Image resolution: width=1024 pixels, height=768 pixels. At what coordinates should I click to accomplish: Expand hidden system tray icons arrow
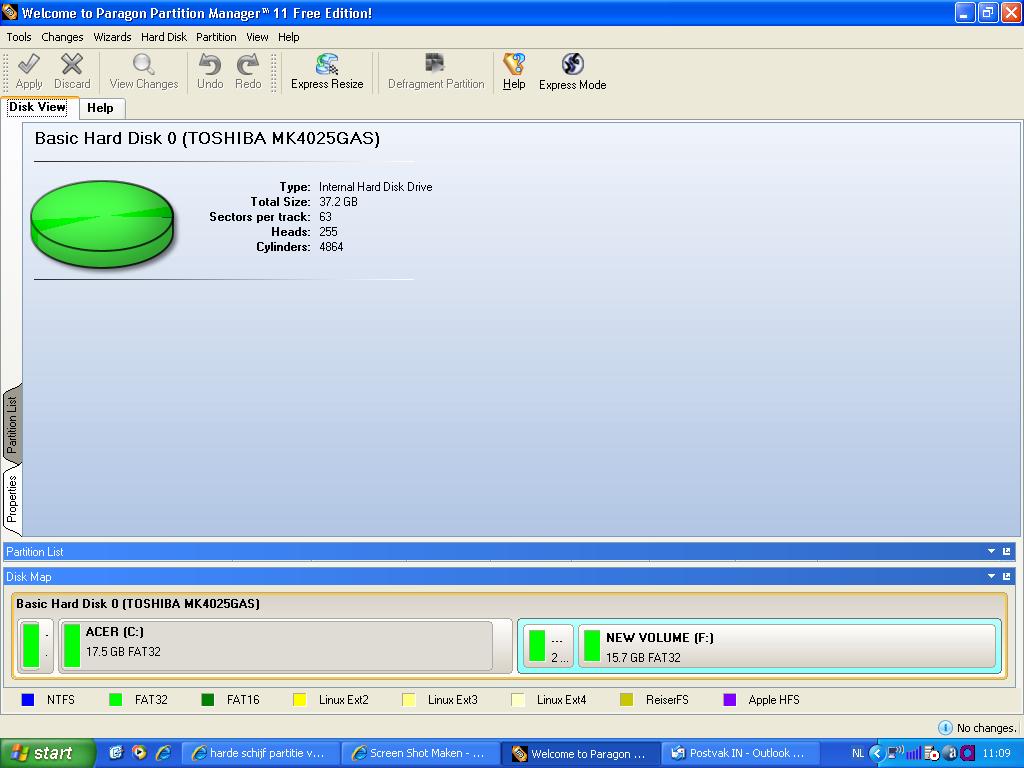point(876,754)
